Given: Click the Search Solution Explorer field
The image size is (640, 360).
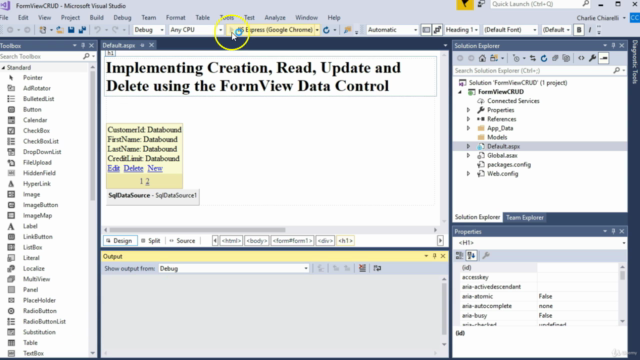Looking at the screenshot, I should point(533,71).
